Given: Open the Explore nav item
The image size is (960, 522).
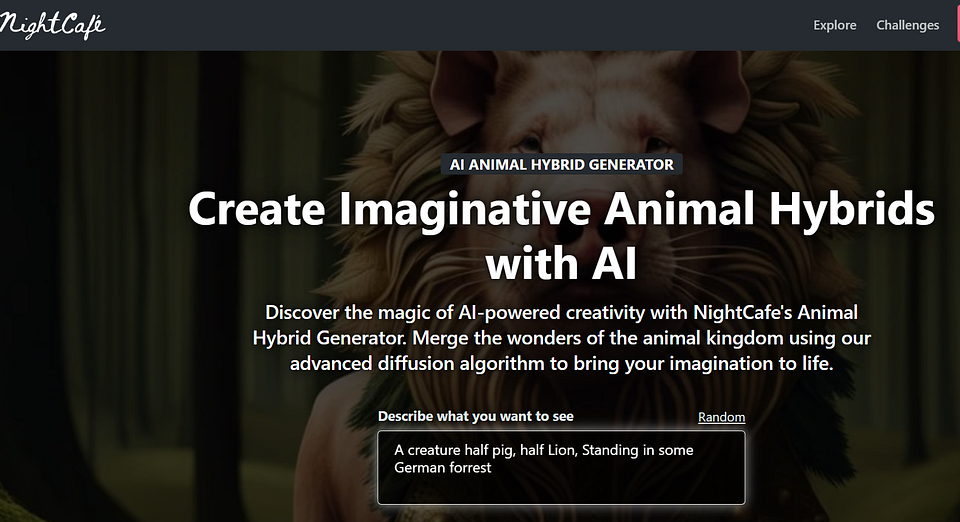Looking at the screenshot, I should click(x=834, y=25).
